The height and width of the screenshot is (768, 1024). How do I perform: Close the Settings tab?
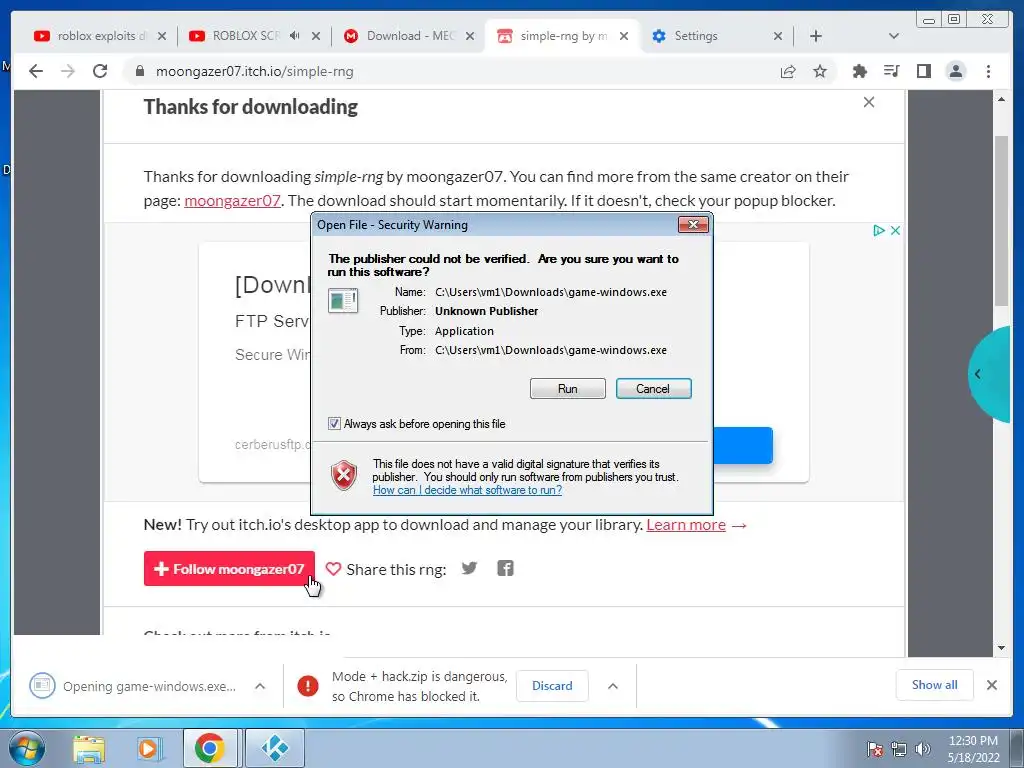tap(778, 36)
